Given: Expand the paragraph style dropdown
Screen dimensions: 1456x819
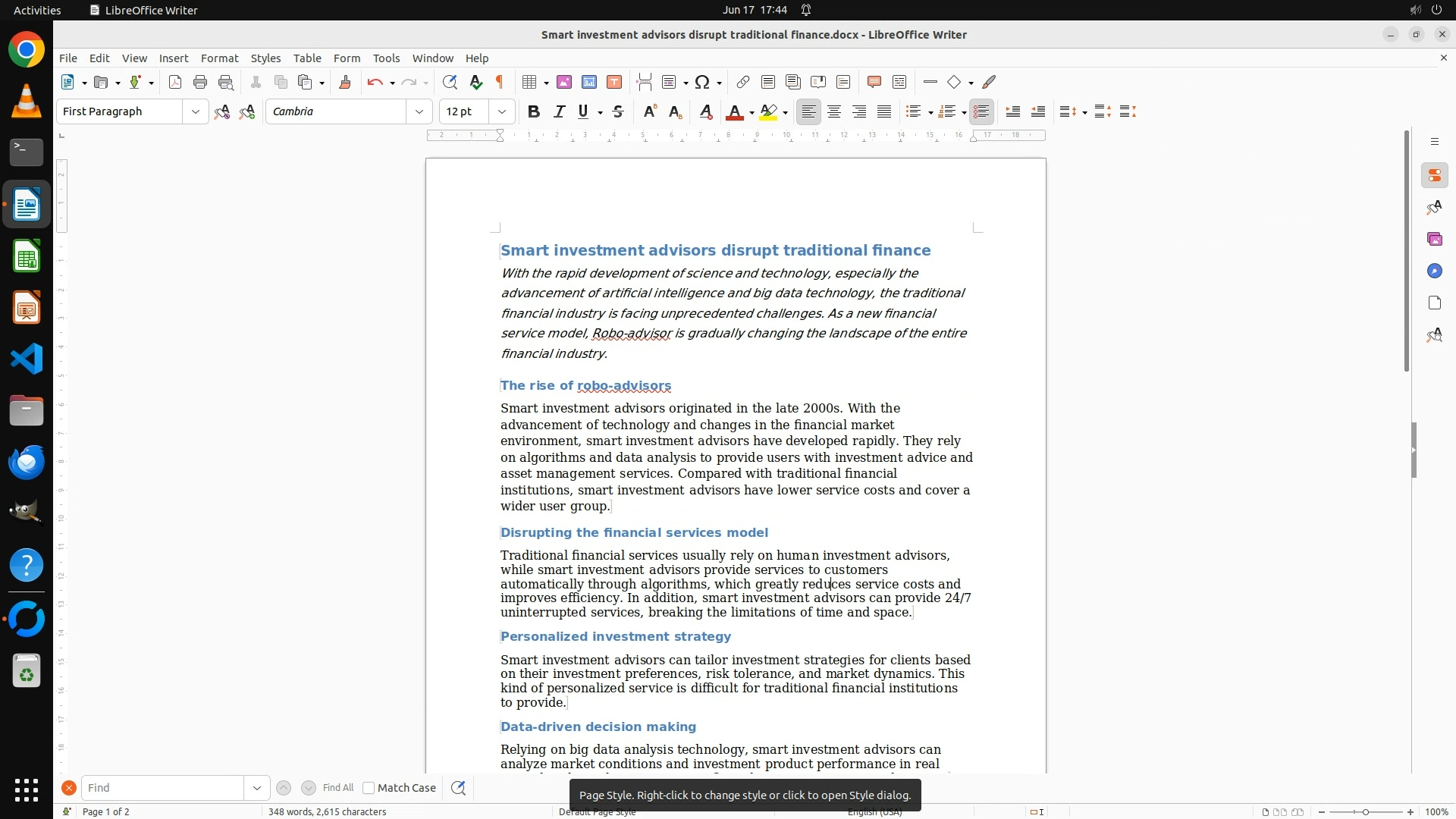Looking at the screenshot, I should pyautogui.click(x=196, y=112).
